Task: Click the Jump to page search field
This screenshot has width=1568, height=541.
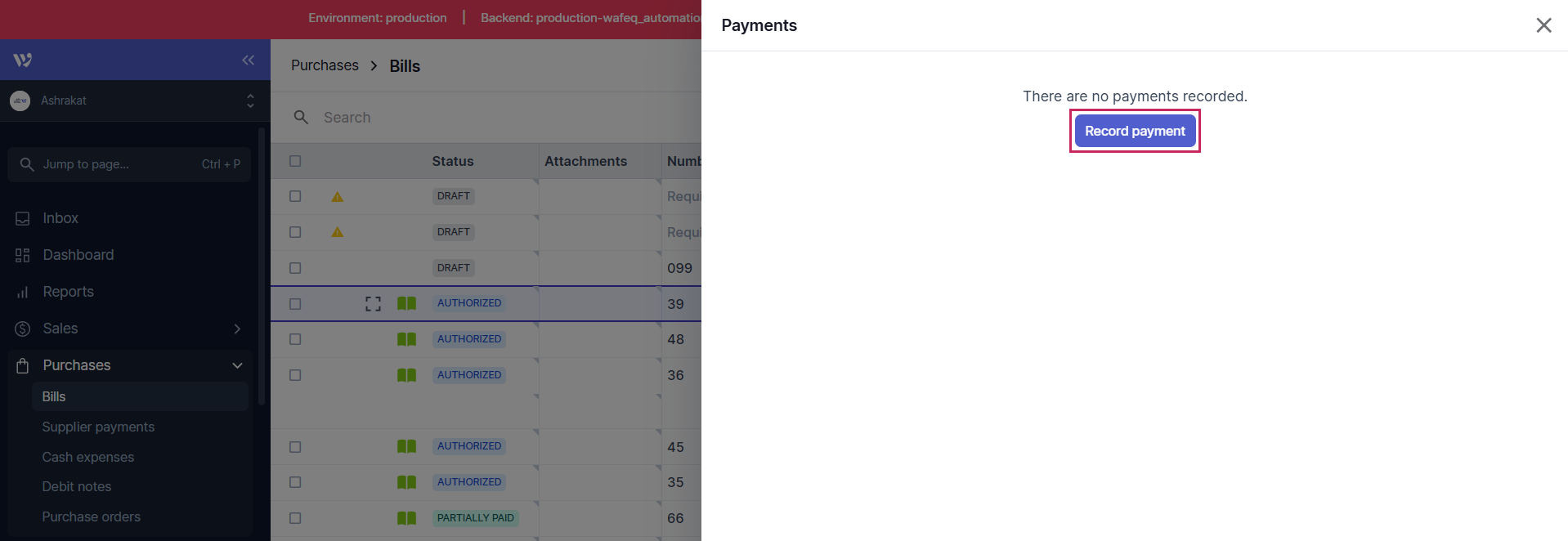Action: point(129,164)
